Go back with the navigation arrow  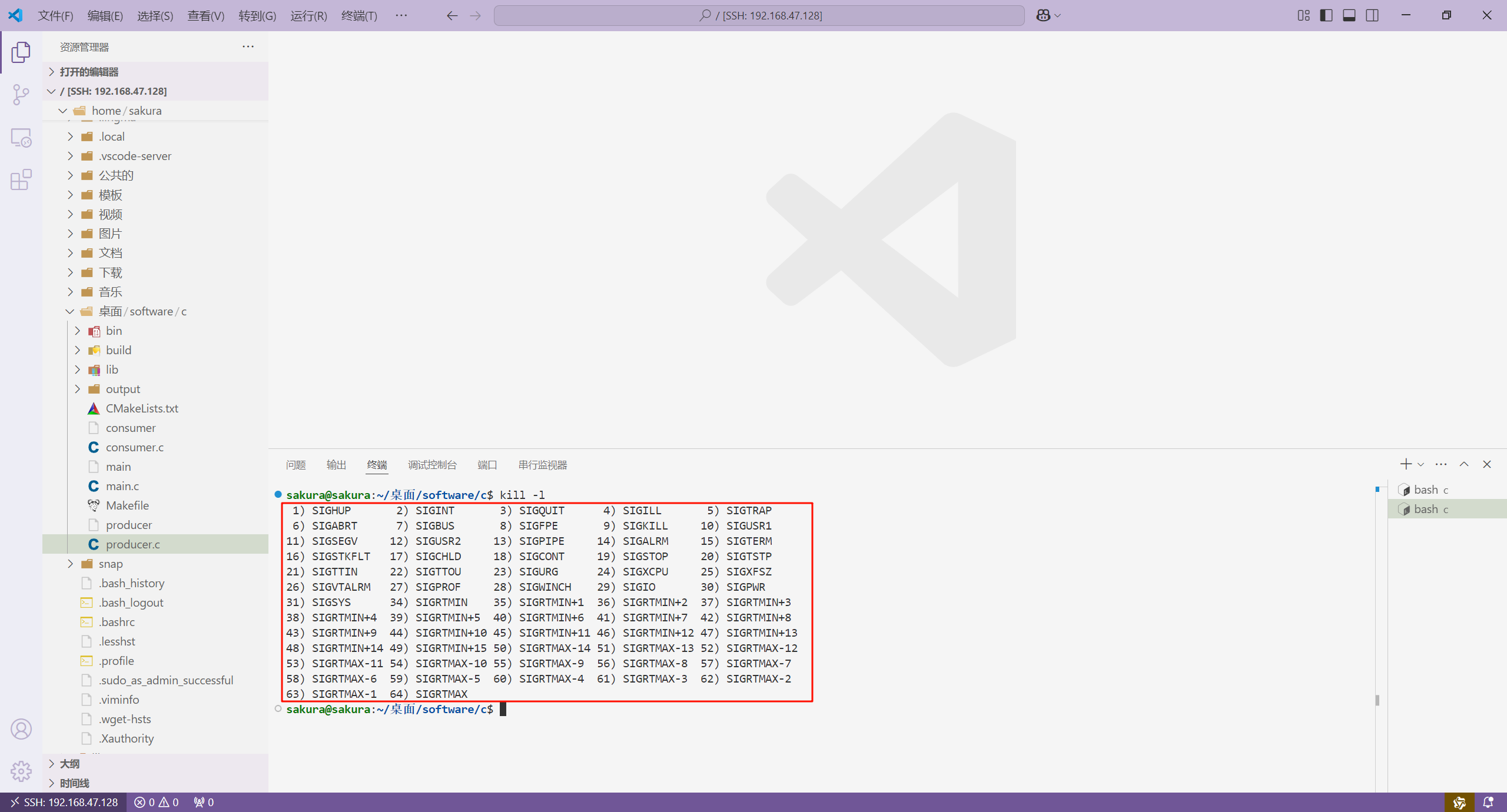click(x=452, y=16)
